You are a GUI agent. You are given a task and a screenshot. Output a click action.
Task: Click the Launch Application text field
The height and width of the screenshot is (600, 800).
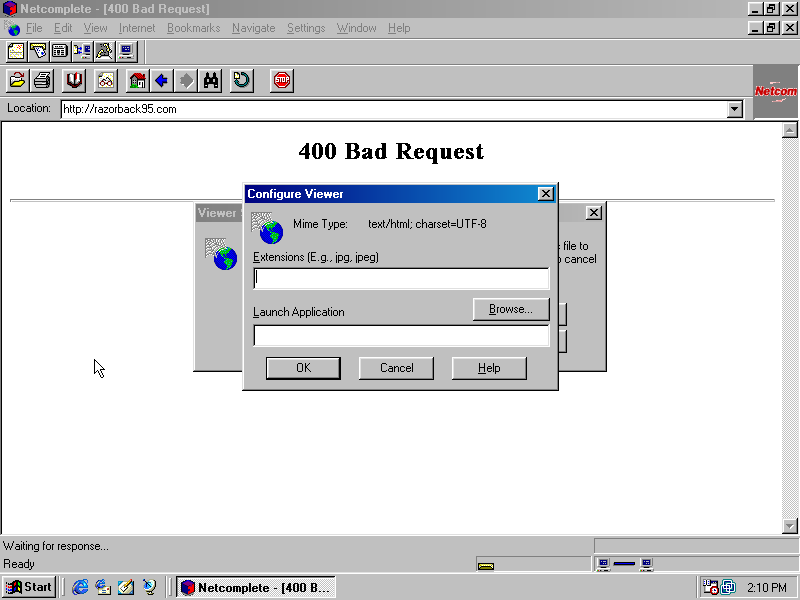click(x=401, y=336)
